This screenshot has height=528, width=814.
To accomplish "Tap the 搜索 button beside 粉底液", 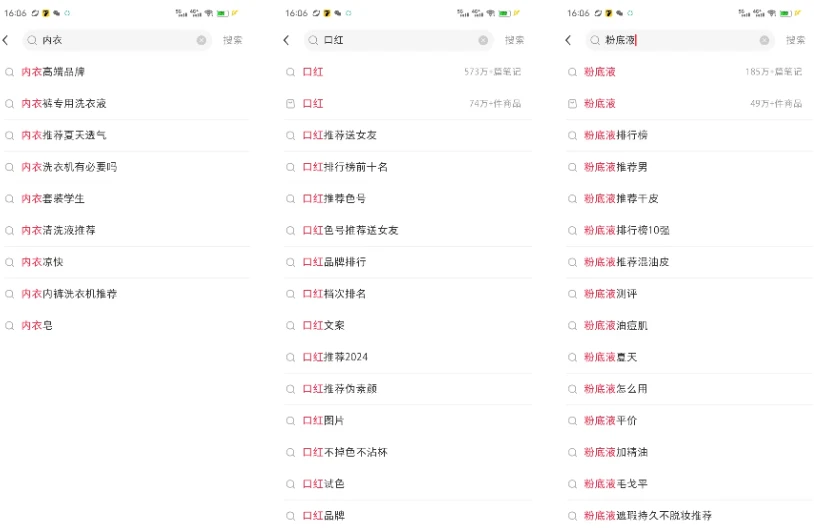I will click(x=796, y=40).
